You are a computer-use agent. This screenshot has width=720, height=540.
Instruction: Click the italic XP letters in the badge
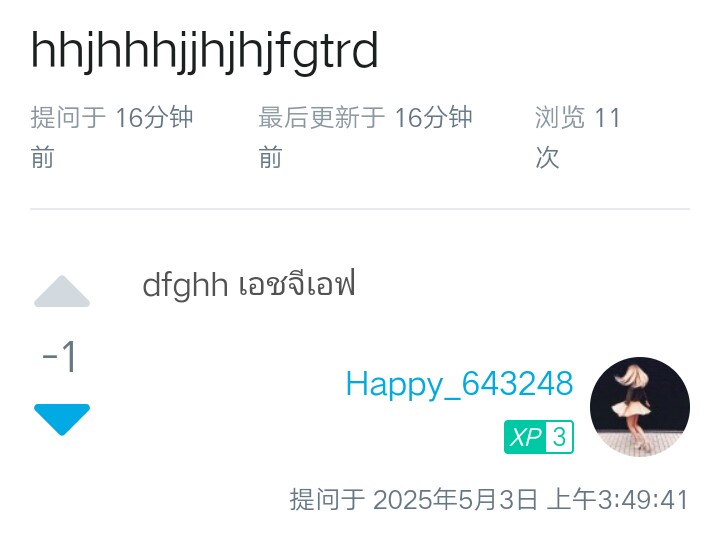pyautogui.click(x=525, y=437)
